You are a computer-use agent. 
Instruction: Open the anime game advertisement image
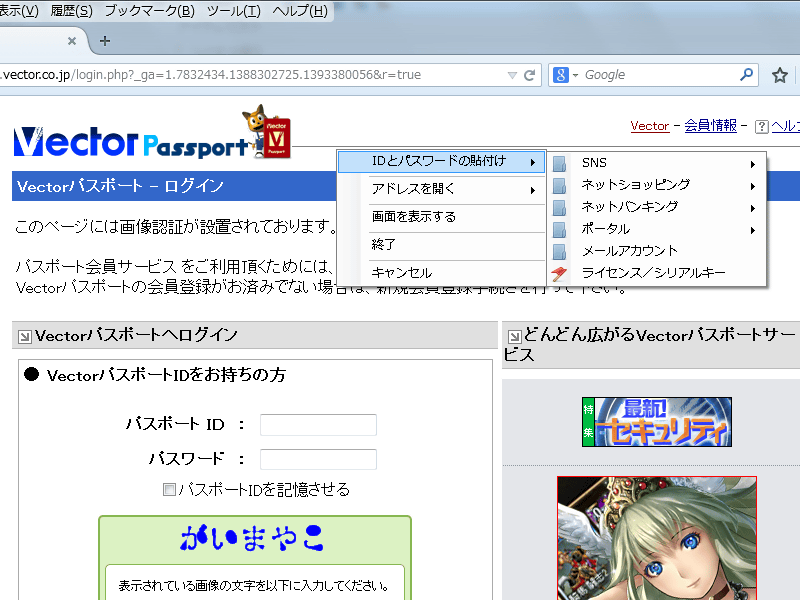point(657,538)
